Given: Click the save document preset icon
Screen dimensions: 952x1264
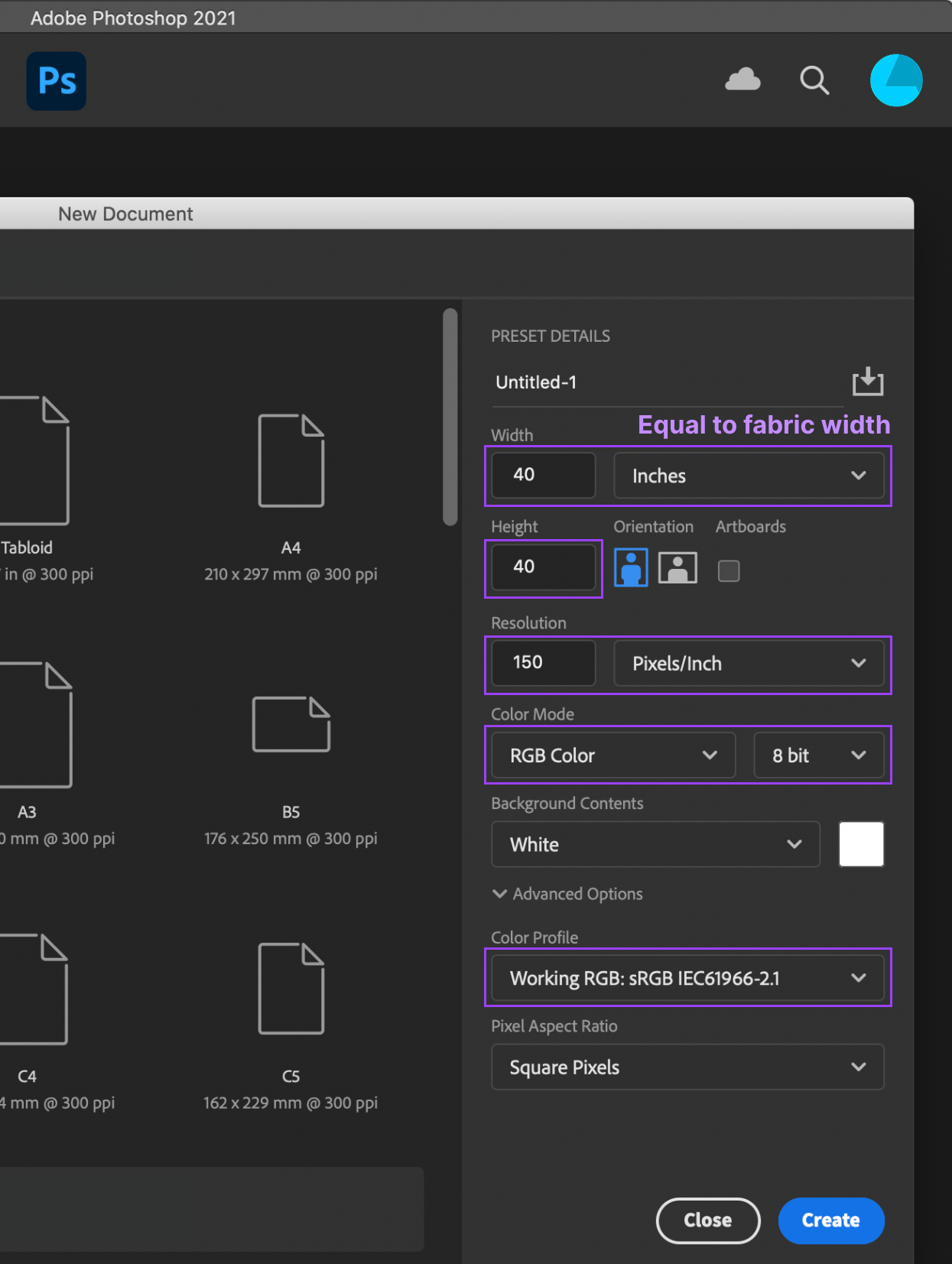Looking at the screenshot, I should tap(867, 381).
